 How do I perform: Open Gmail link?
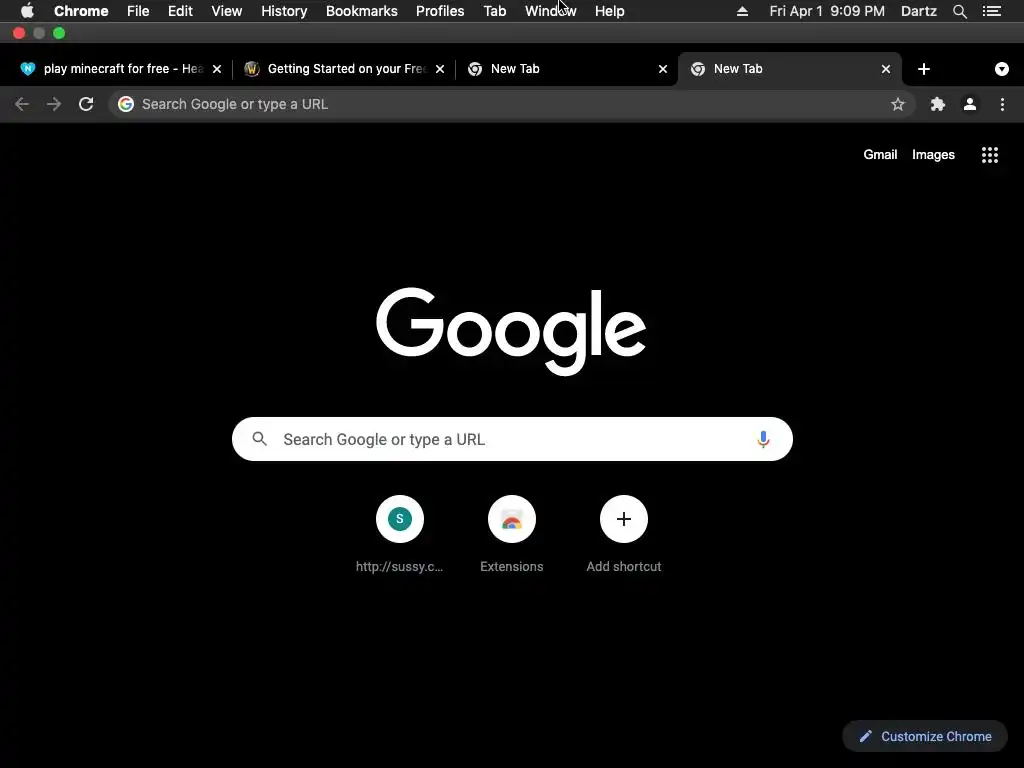pos(880,155)
